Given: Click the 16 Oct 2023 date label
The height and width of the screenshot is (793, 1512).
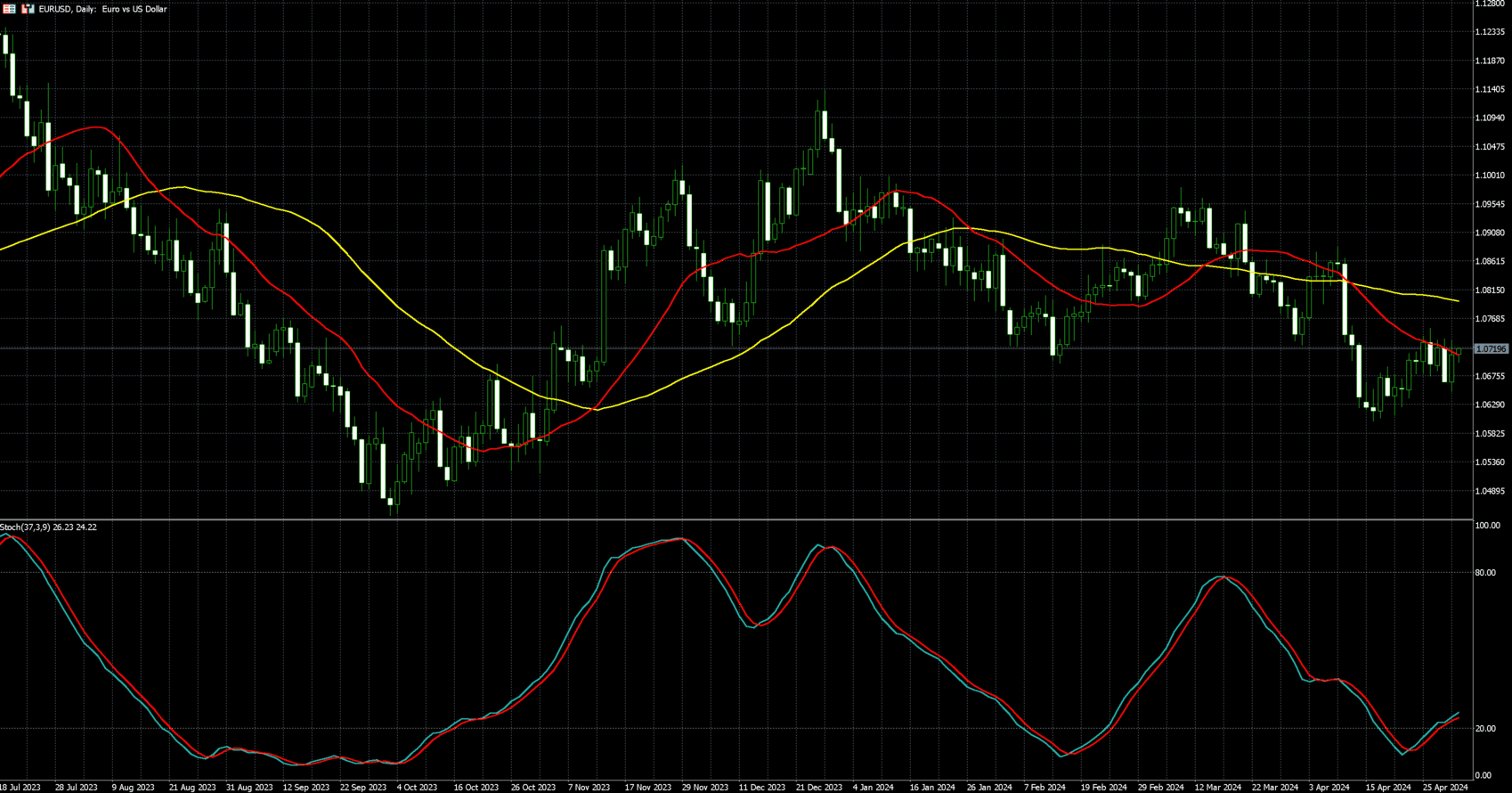Looking at the screenshot, I should click(x=476, y=788).
